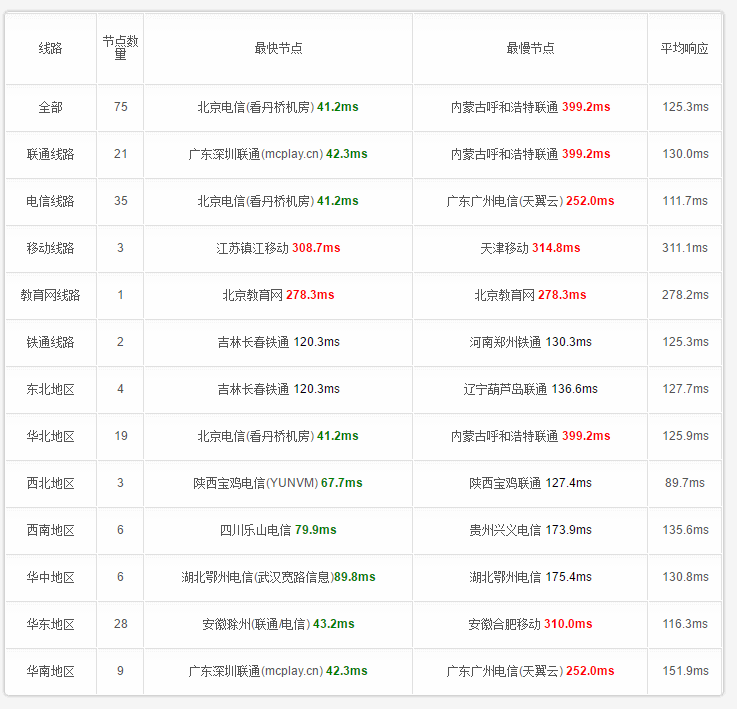Click 安徽合肥移动 310.0ms cell

[530, 624]
